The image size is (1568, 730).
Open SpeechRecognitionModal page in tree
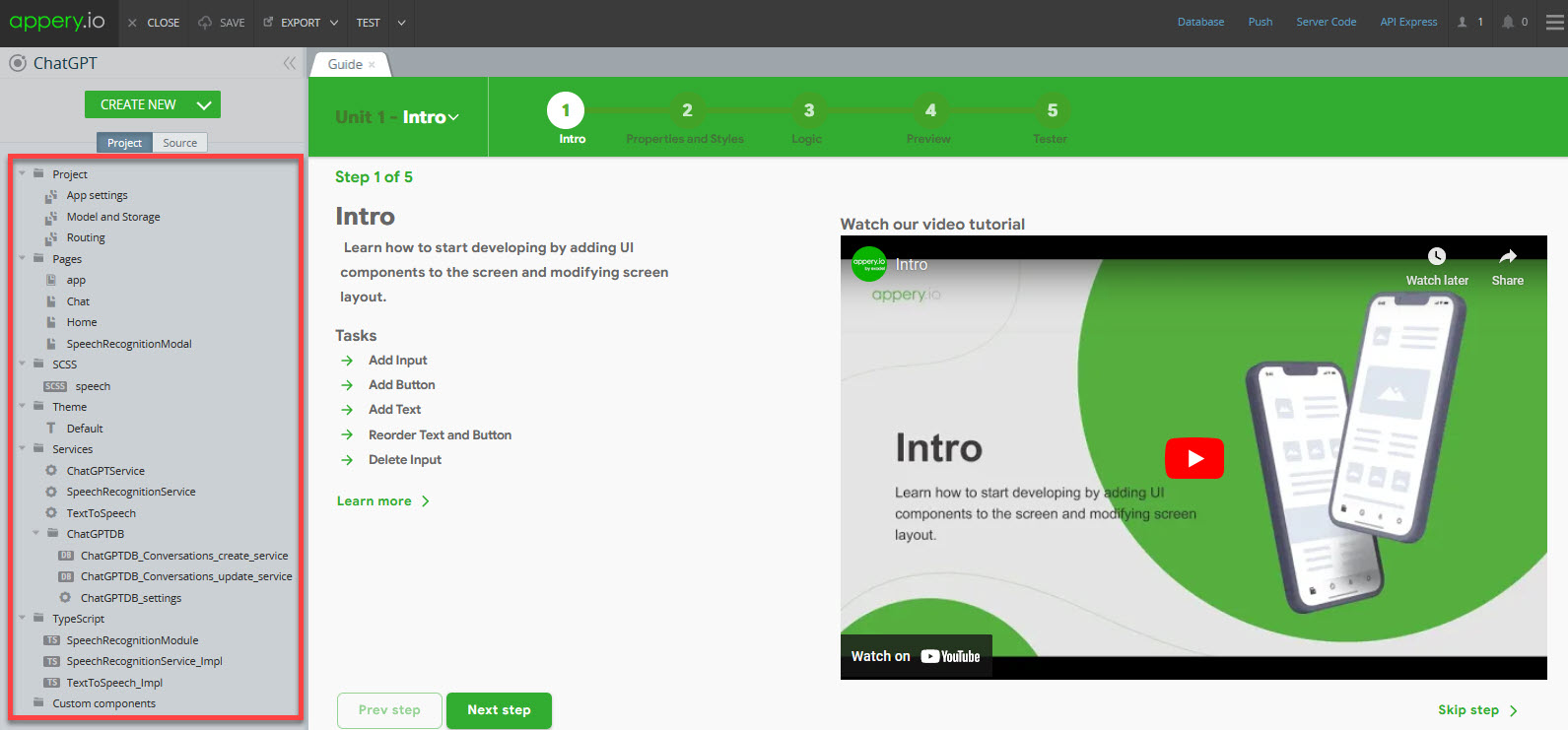pyautogui.click(x=129, y=344)
